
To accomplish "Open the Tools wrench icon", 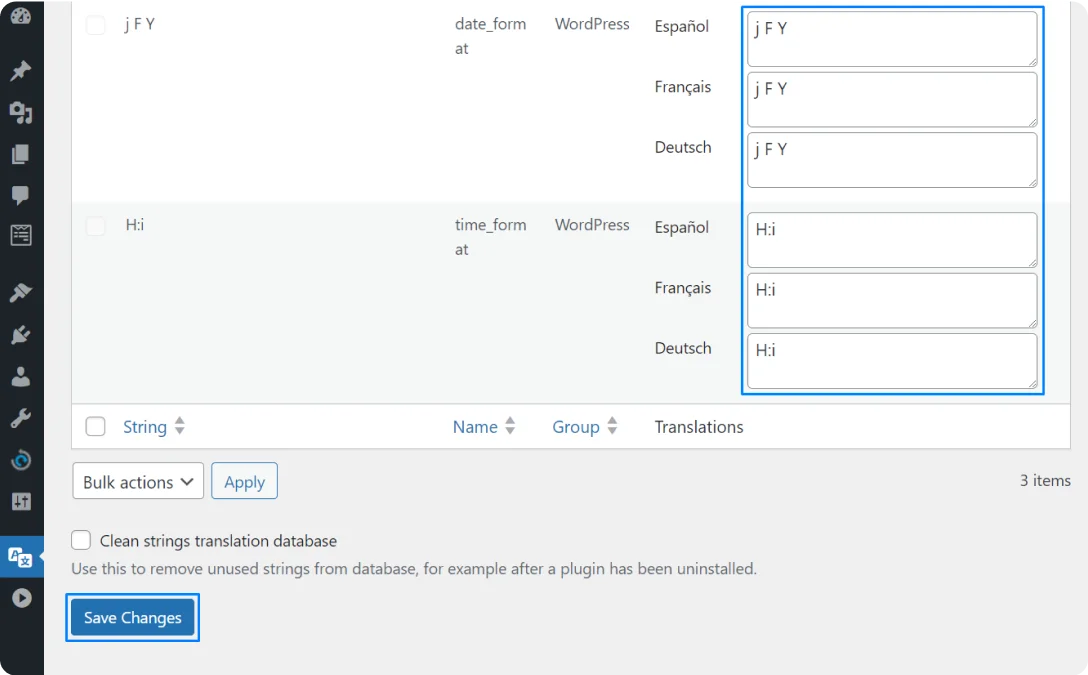I will point(22,417).
